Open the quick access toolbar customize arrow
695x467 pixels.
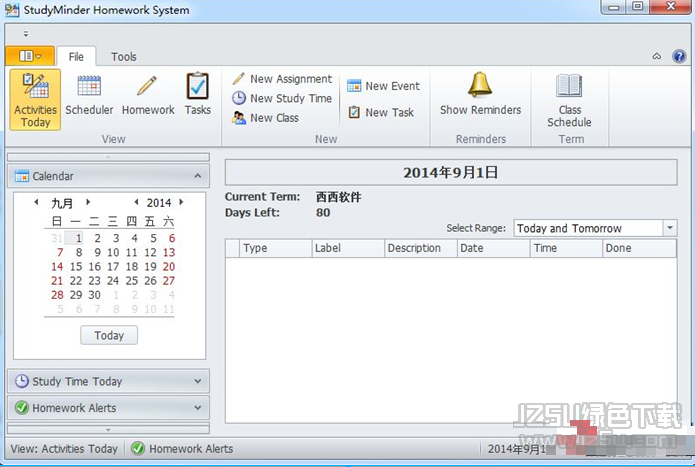[26, 34]
